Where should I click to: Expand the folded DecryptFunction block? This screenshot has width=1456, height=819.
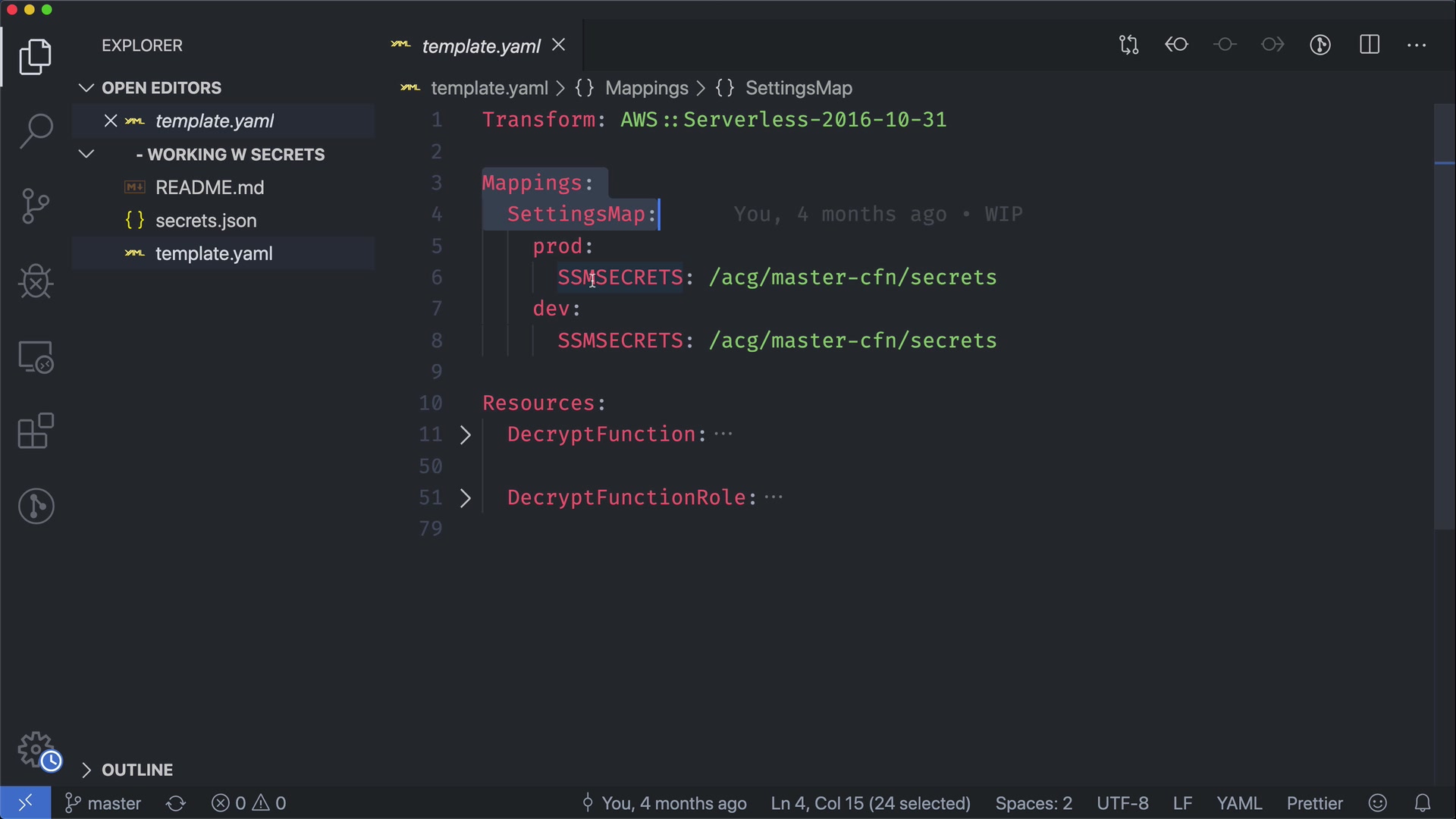[466, 435]
